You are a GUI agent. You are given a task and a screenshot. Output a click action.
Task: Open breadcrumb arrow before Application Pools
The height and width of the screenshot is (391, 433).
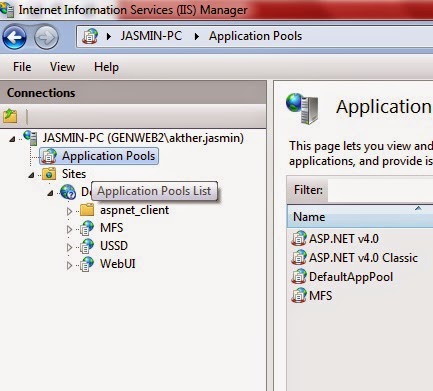point(197,36)
